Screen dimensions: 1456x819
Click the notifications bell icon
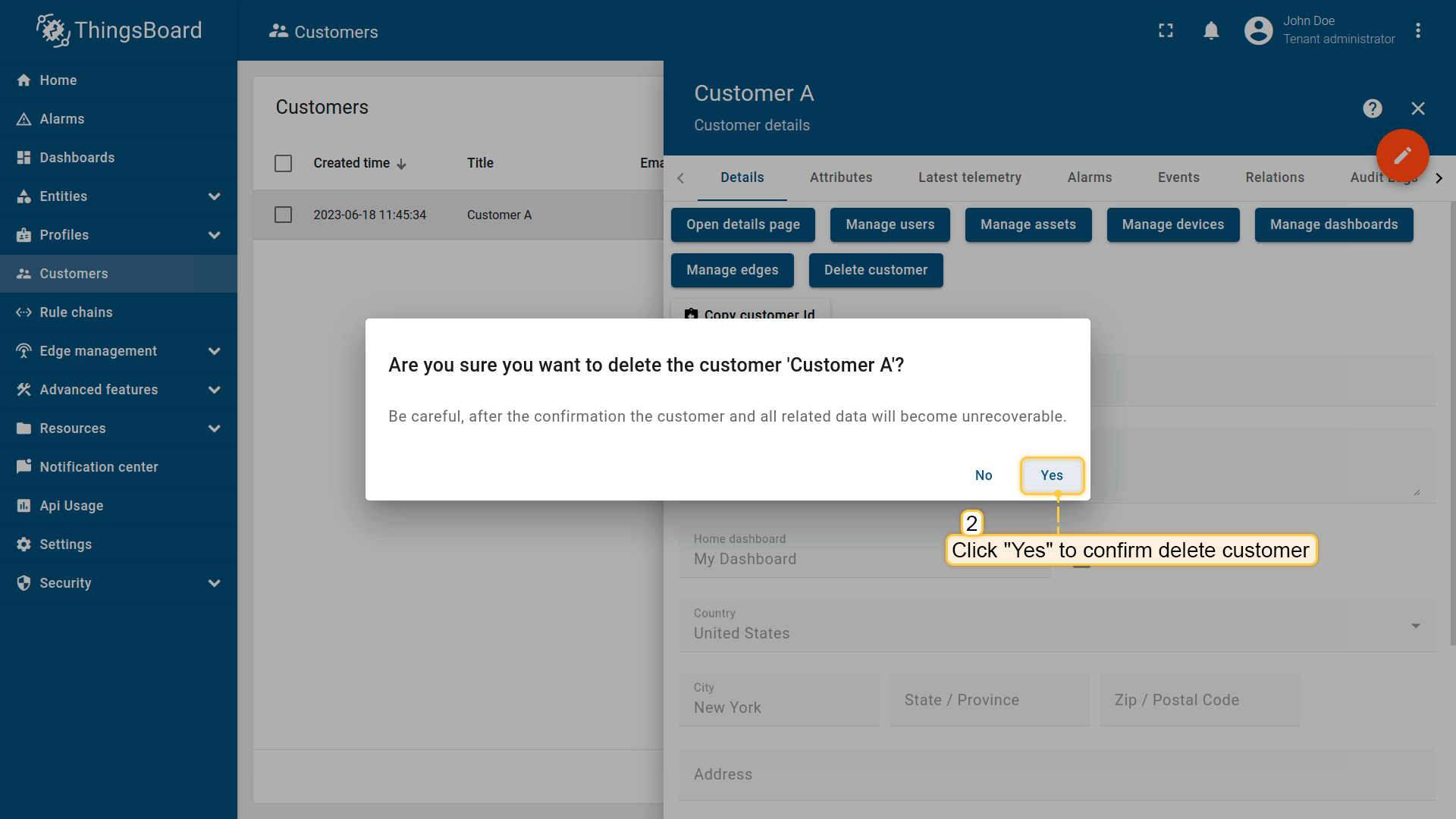[x=1211, y=30]
